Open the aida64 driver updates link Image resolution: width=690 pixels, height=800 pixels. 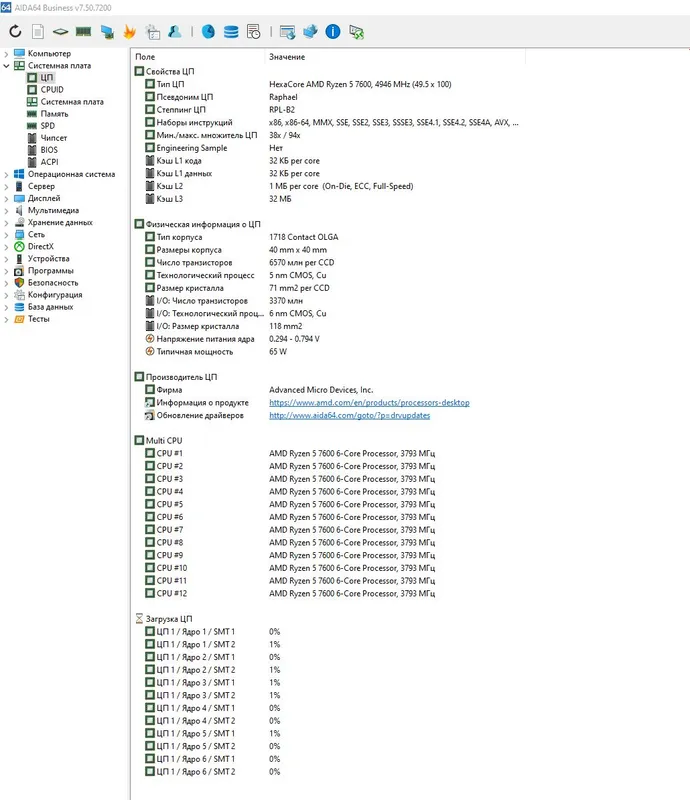click(x=350, y=415)
